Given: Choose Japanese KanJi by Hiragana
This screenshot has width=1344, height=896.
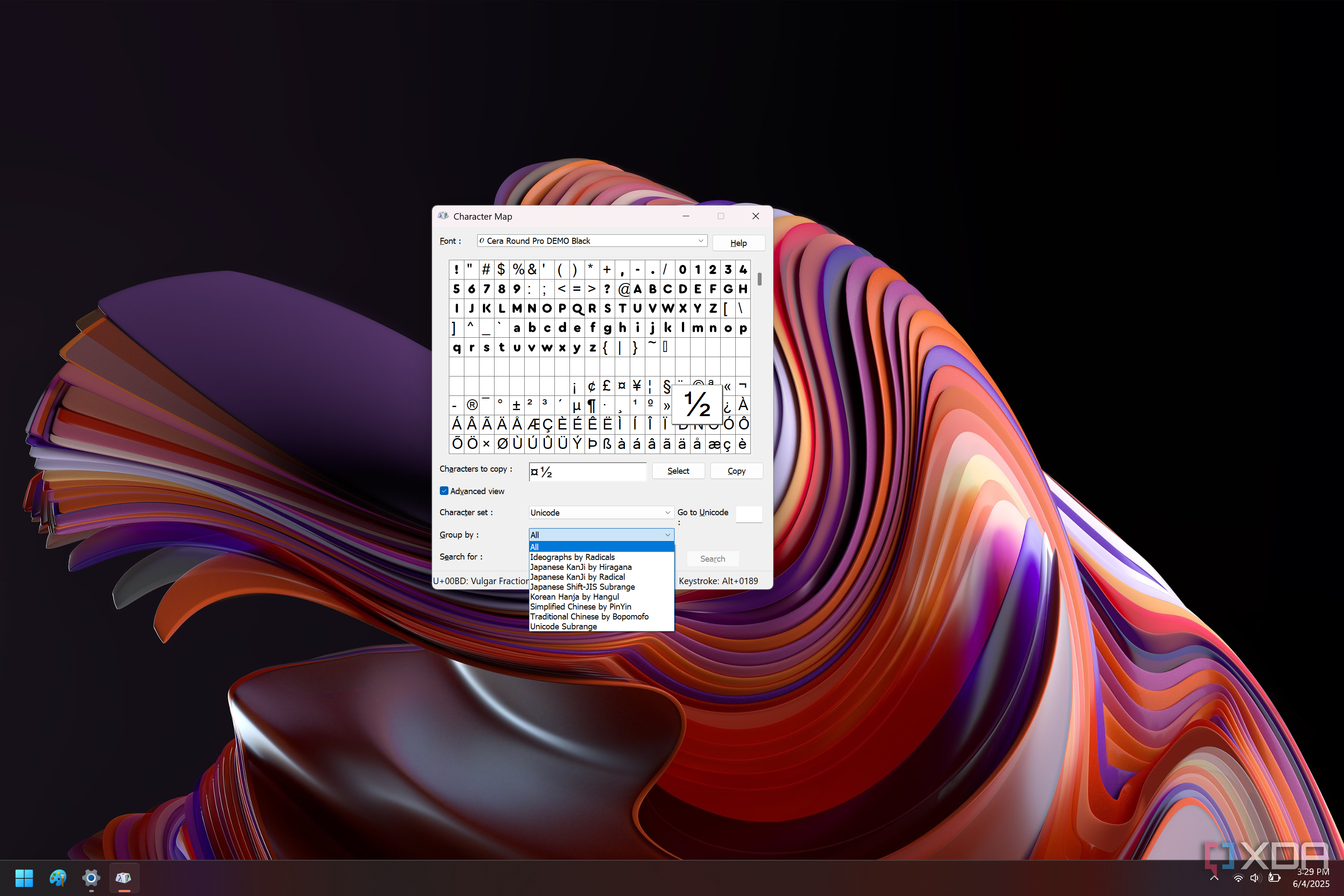Looking at the screenshot, I should pyautogui.click(x=601, y=567).
